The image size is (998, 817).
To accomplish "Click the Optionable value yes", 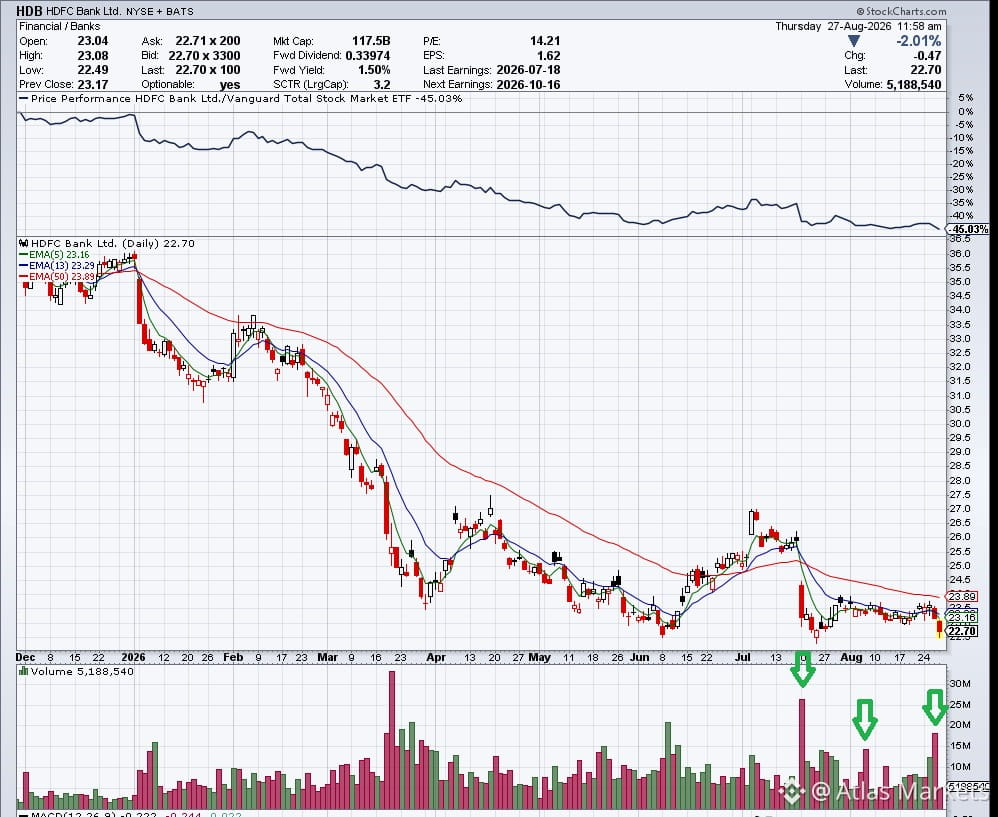I will 230,85.
